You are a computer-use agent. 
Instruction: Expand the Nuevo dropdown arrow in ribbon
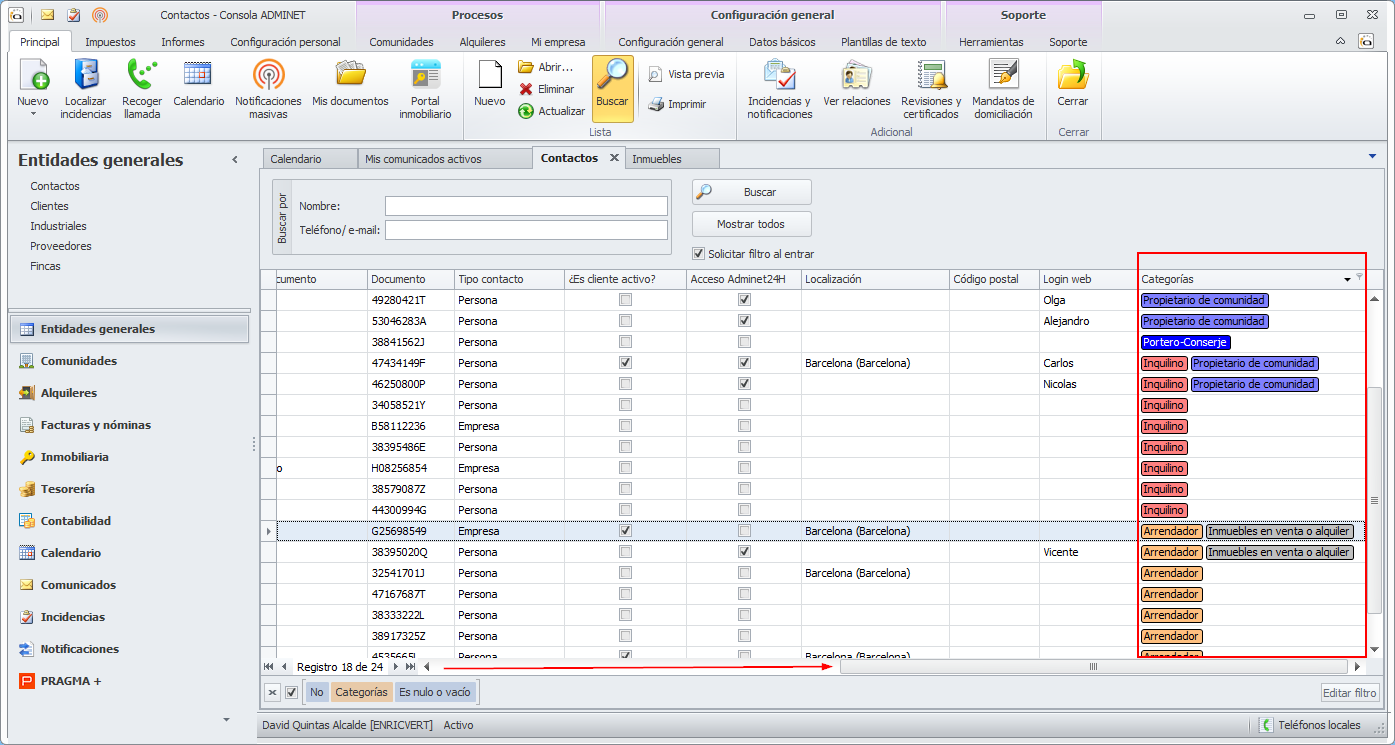(32, 114)
